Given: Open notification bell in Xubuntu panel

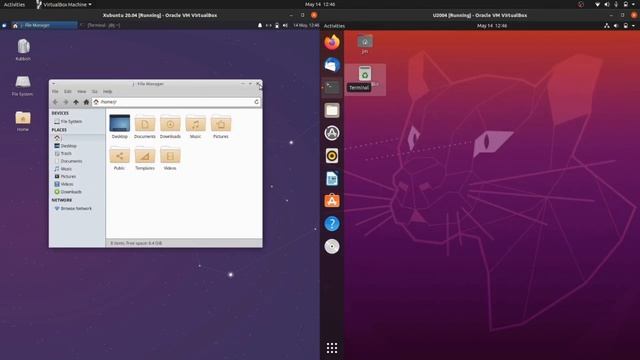Looking at the screenshot, I should pos(260,25).
